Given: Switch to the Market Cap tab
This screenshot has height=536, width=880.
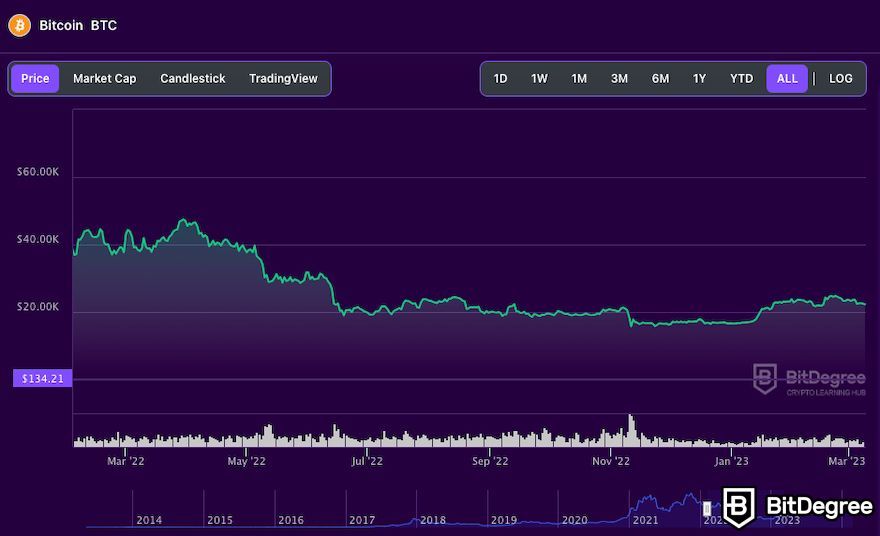Looking at the screenshot, I should pyautogui.click(x=104, y=79).
